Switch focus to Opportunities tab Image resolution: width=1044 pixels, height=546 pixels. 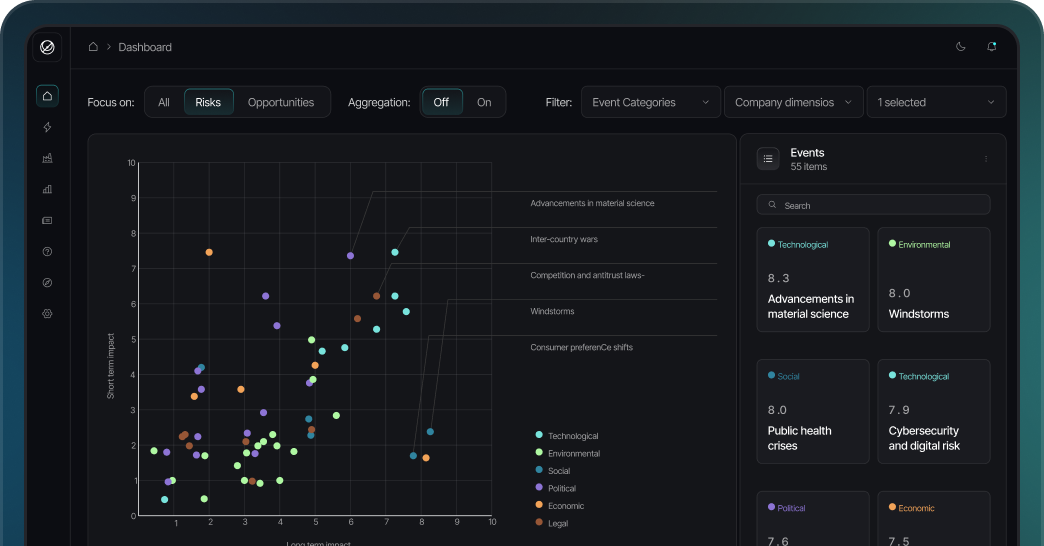(x=281, y=102)
